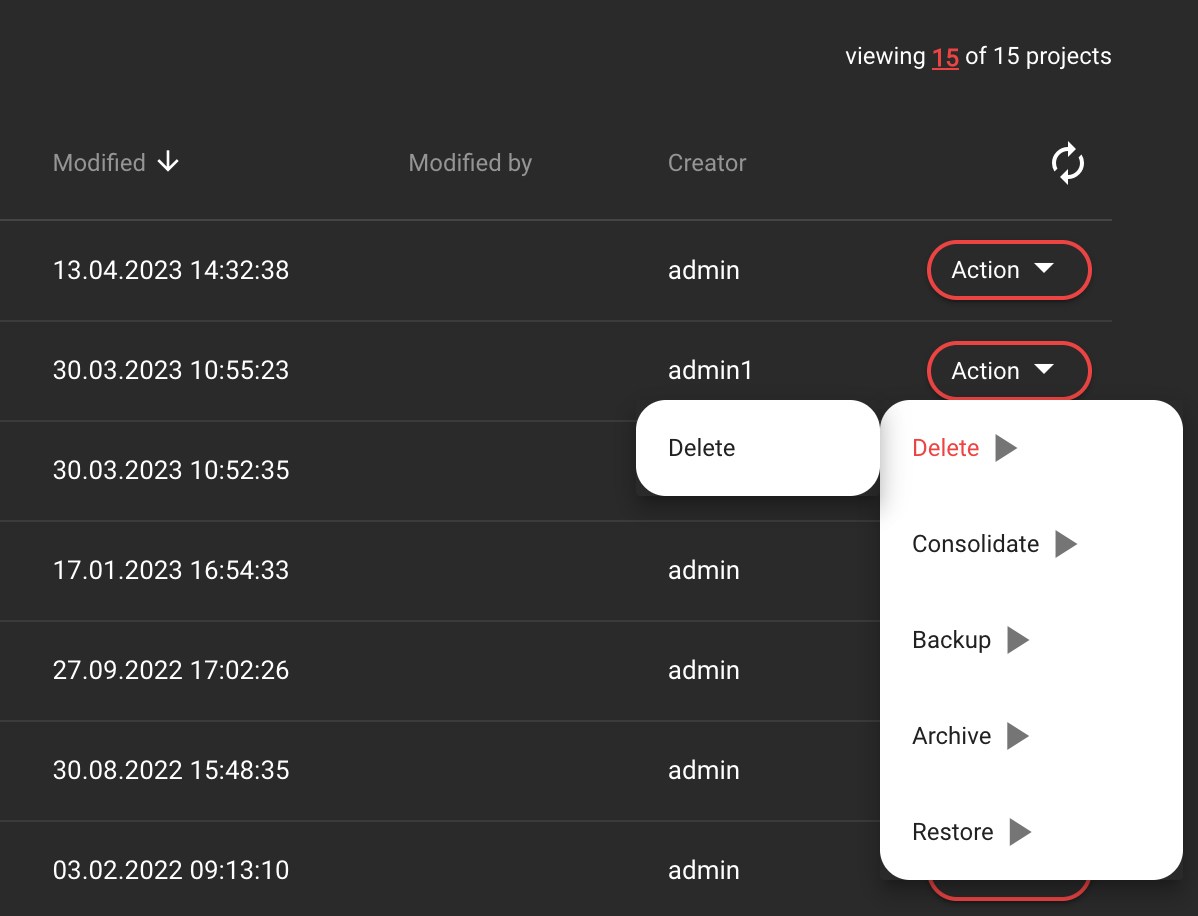Choose Restore from the action menu
Image resolution: width=1198 pixels, height=916 pixels.
[952, 832]
